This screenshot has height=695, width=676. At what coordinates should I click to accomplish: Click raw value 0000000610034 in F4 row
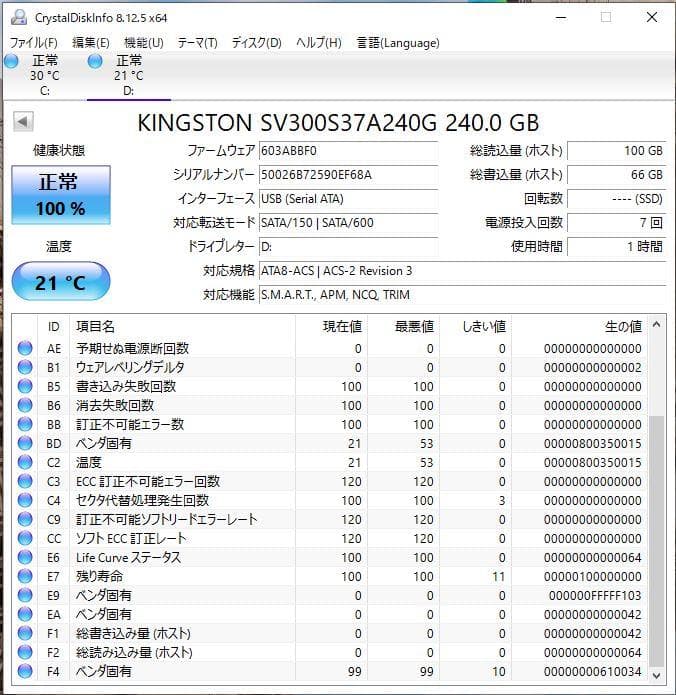pyautogui.click(x=593, y=672)
